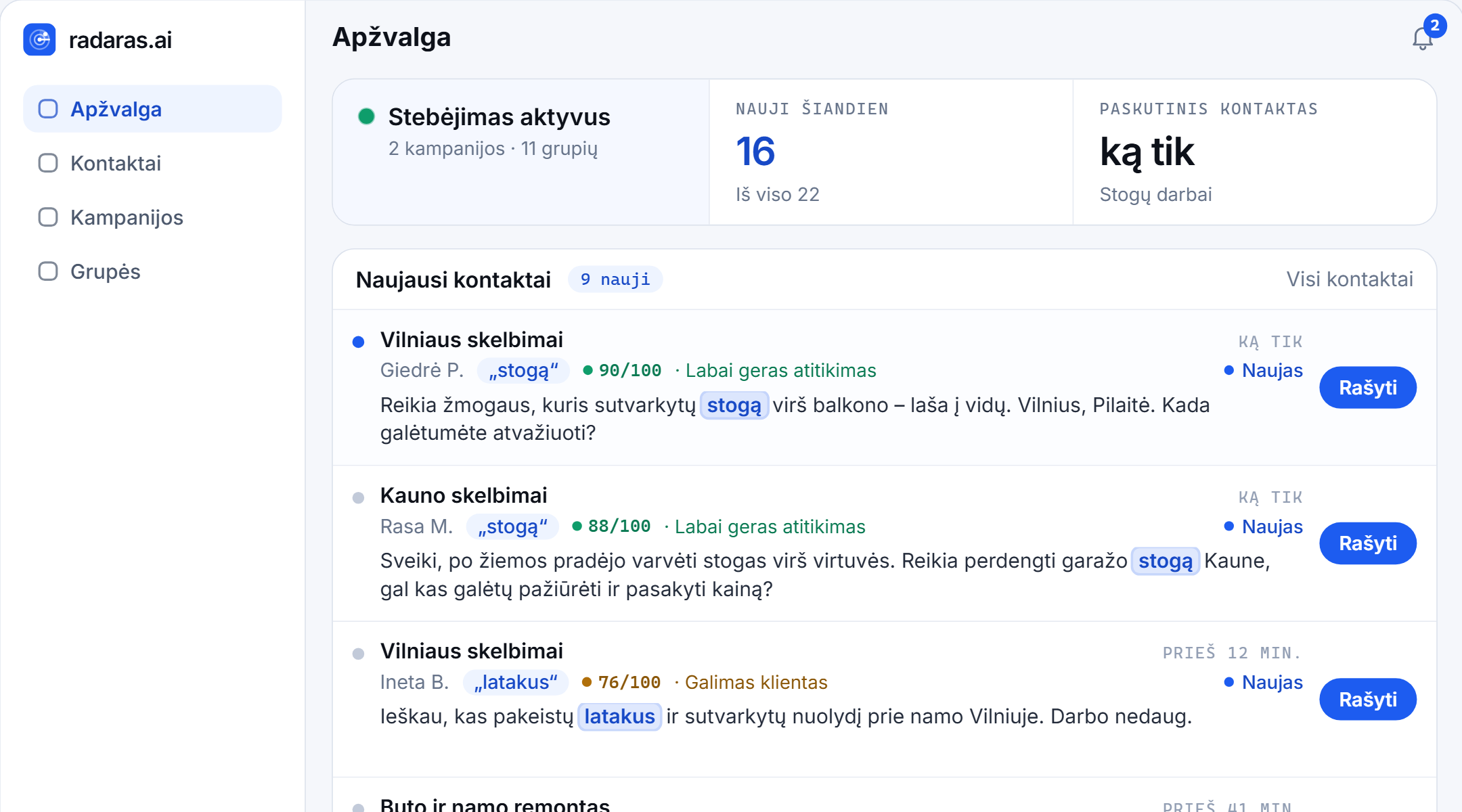Navigate to Grupės
This screenshot has width=1462, height=812.
pos(152,271)
